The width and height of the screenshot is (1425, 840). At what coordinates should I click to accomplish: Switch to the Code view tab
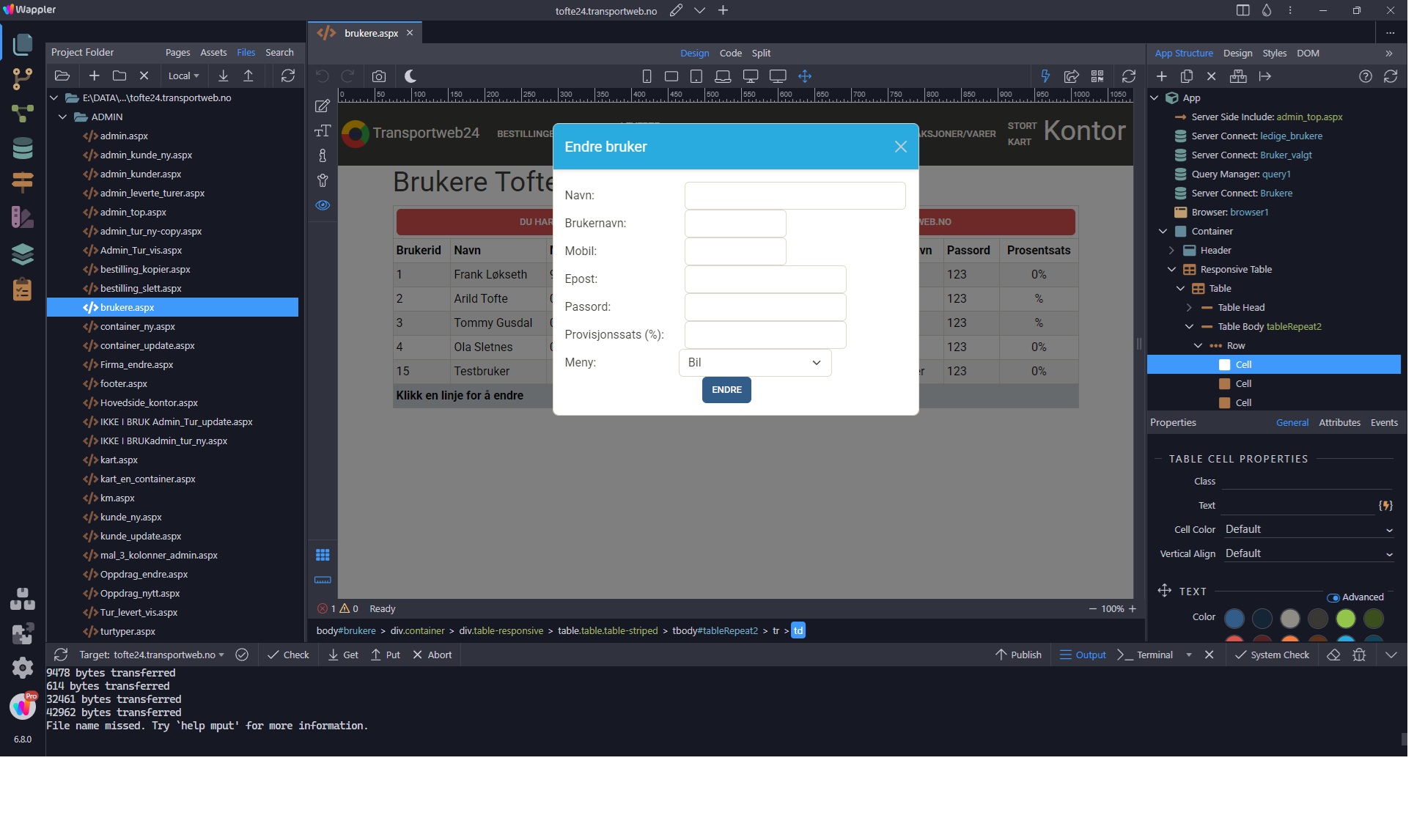730,54
